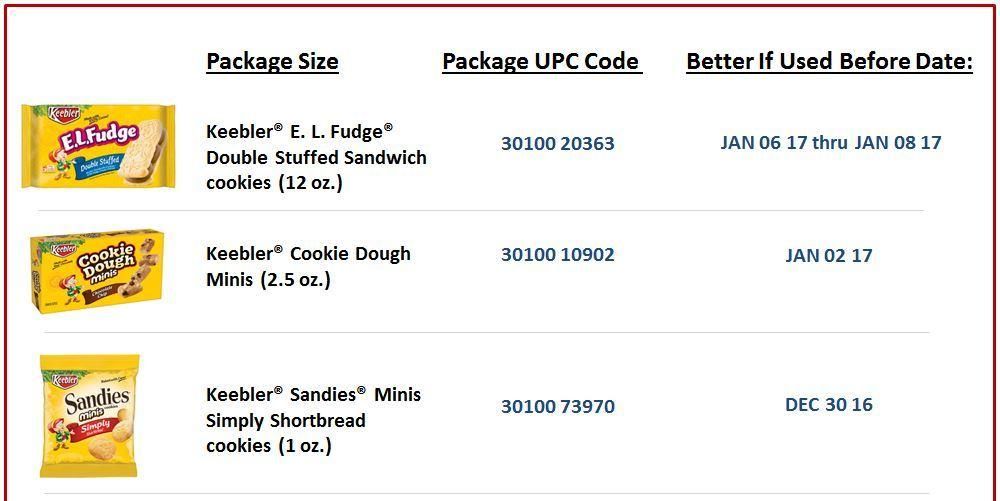Viewport: 1000px width, 501px height.
Task: Click the E. L. Fudge Double Stuffed description
Action: pos(316,157)
